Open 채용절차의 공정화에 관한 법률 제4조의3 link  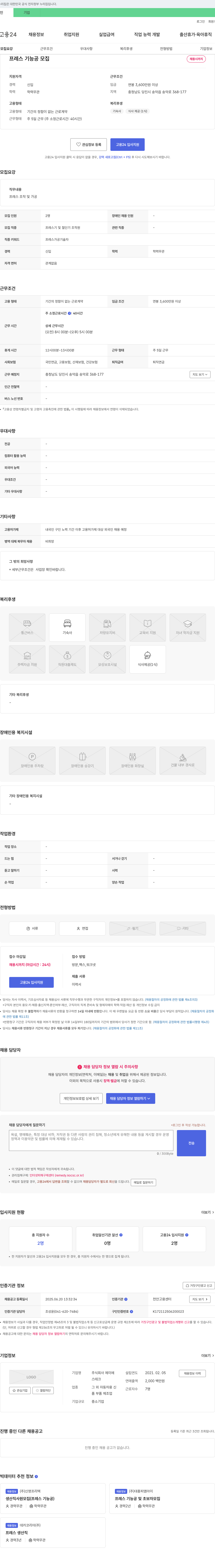coord(171,999)
